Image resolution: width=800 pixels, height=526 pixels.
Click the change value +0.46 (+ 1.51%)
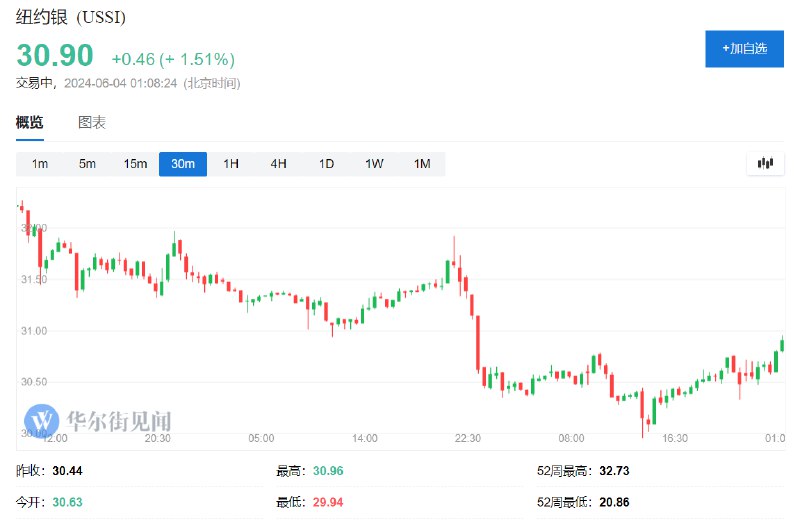coord(173,59)
